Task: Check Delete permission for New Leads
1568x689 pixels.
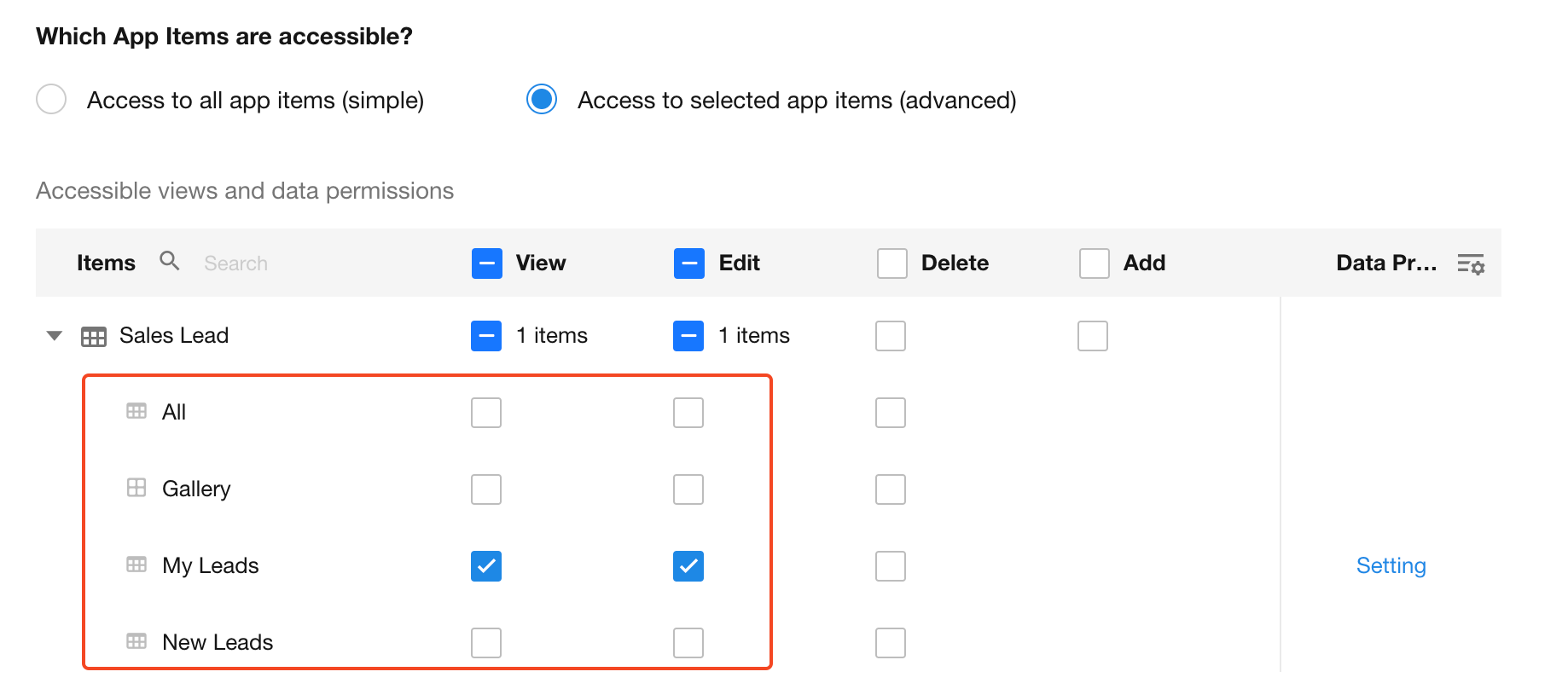Action: [x=891, y=643]
